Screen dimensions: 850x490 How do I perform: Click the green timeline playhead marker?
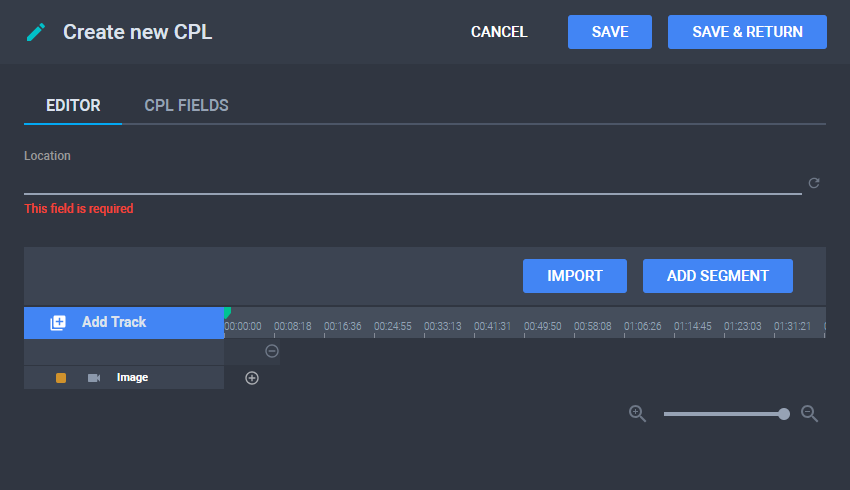(227, 312)
